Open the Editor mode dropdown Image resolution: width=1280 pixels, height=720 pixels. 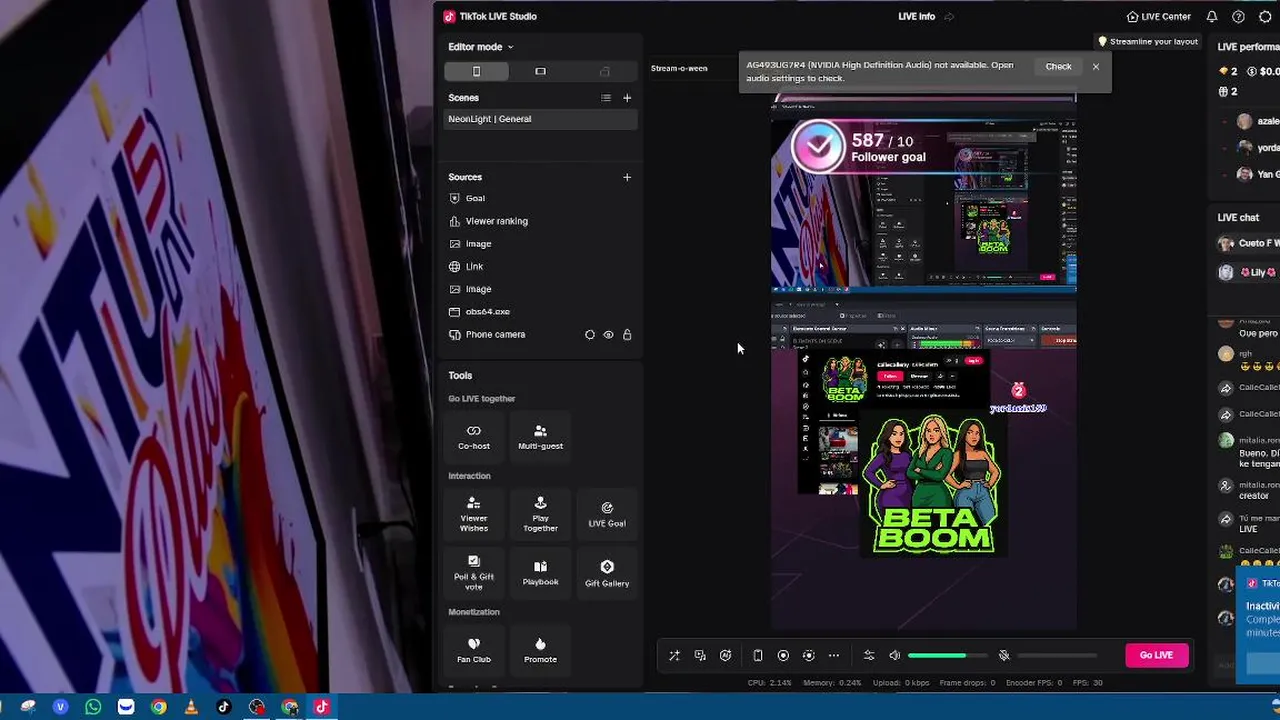point(480,47)
